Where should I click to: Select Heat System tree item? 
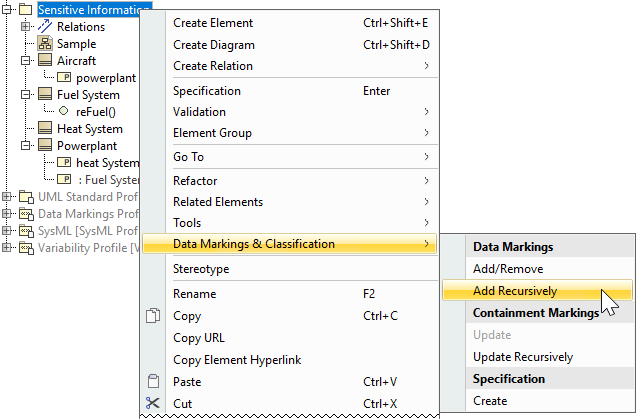coord(90,129)
